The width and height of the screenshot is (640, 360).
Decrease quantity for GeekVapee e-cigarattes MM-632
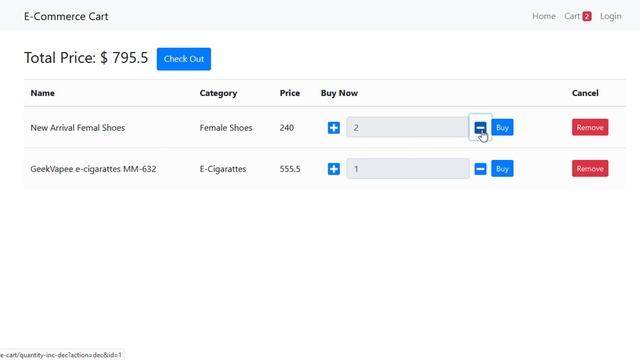pos(480,169)
